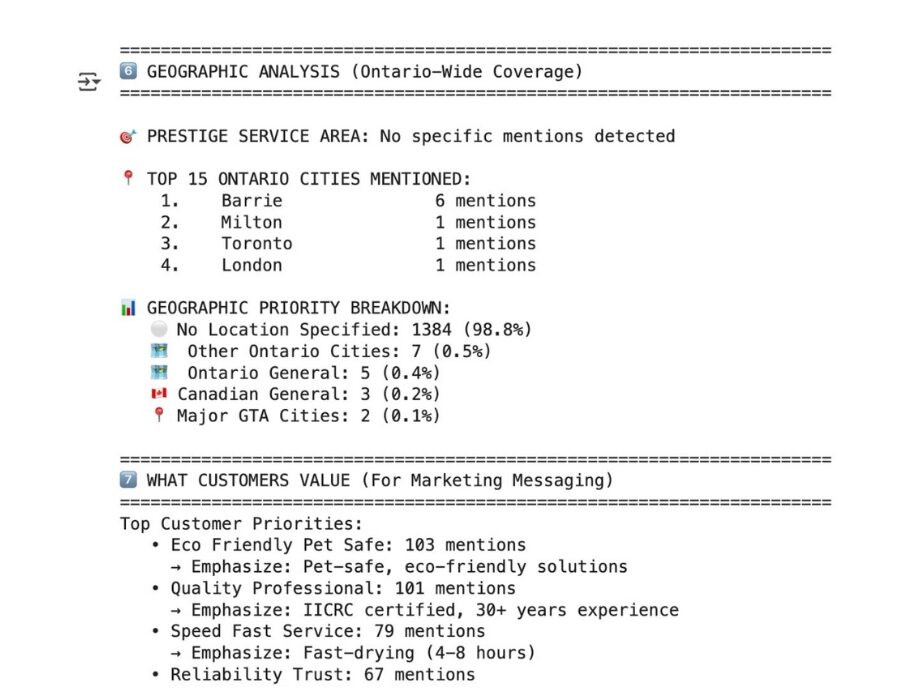Viewport: 900px width, 700px height.
Task: Click the keycap 6 emoji icon
Action: tap(127, 72)
